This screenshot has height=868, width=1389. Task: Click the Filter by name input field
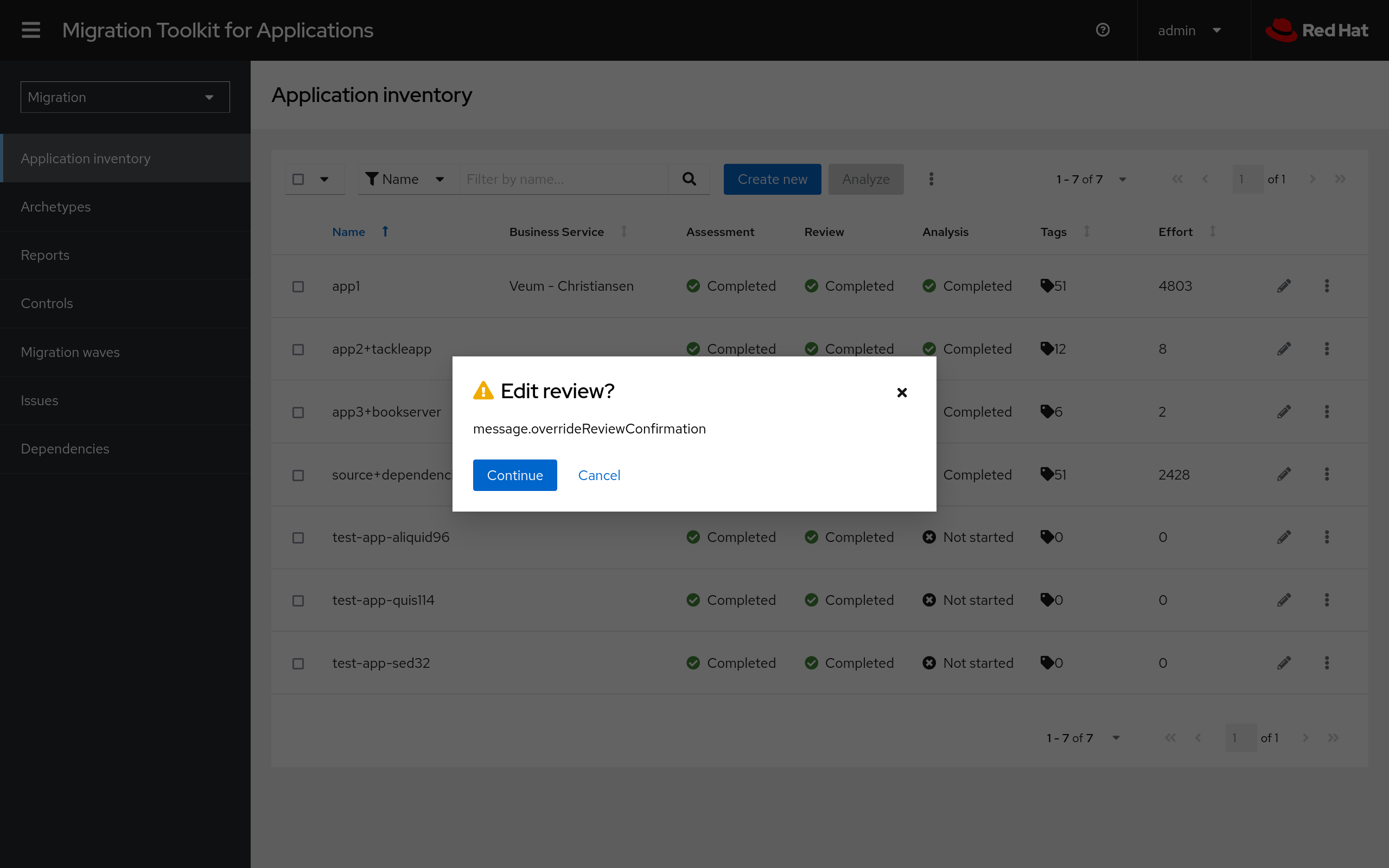(564, 179)
